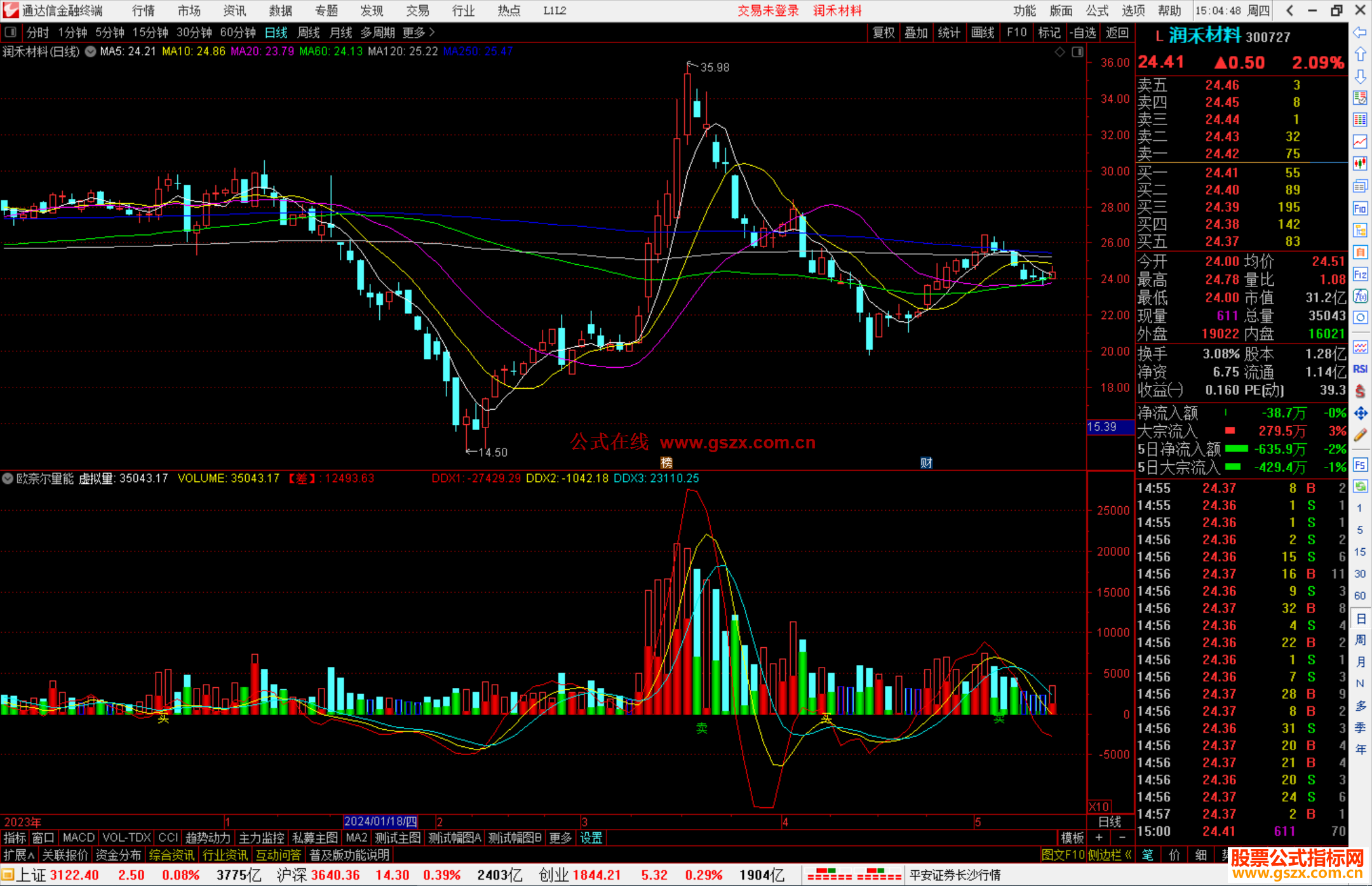Open the 资讯 menu in top bar
1372x886 pixels.
pyautogui.click(x=234, y=11)
